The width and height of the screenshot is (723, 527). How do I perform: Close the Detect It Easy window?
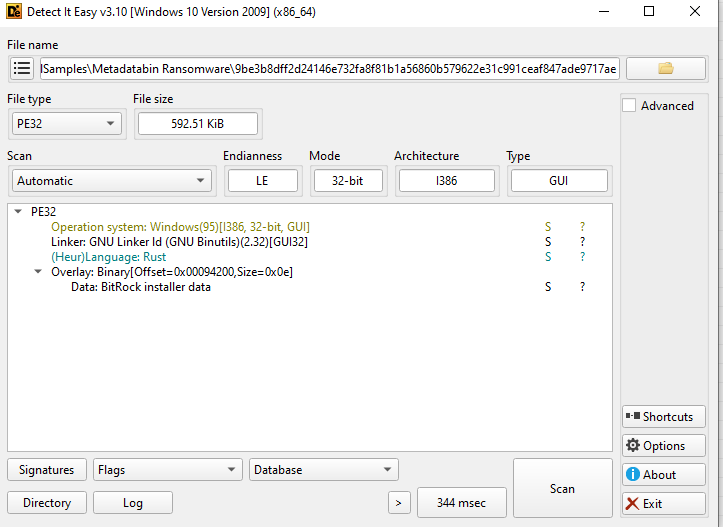pyautogui.click(x=695, y=11)
